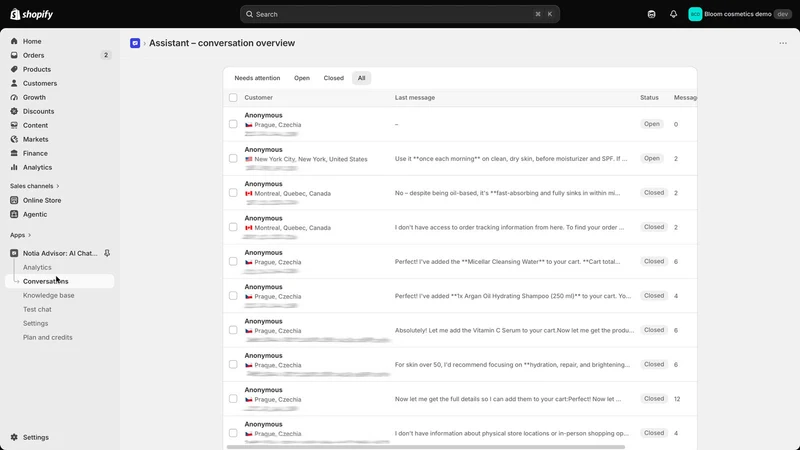This screenshot has width=800, height=450.
Task: Switch to the Open tab
Action: [302, 78]
